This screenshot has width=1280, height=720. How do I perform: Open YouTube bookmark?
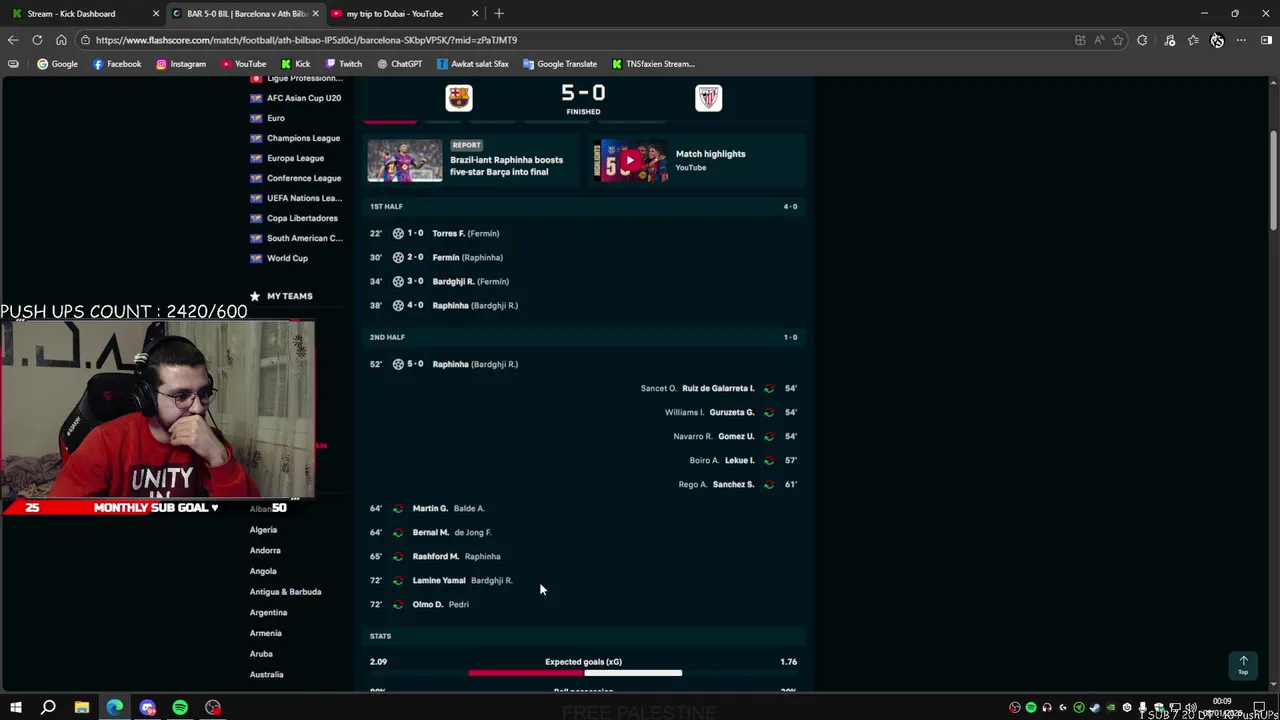click(x=243, y=64)
